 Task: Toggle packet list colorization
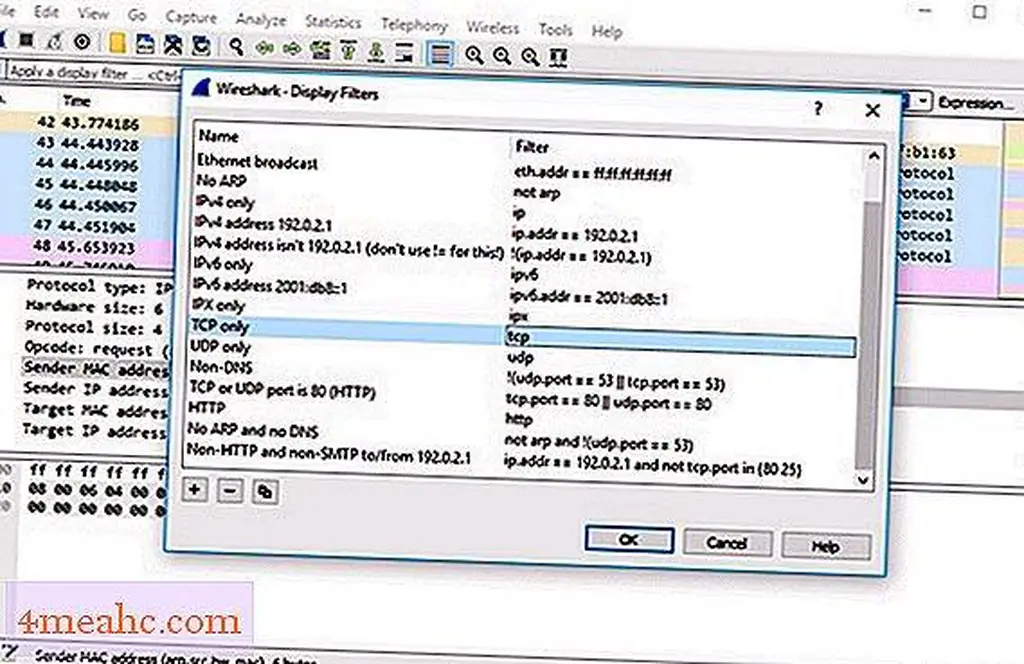coord(440,53)
